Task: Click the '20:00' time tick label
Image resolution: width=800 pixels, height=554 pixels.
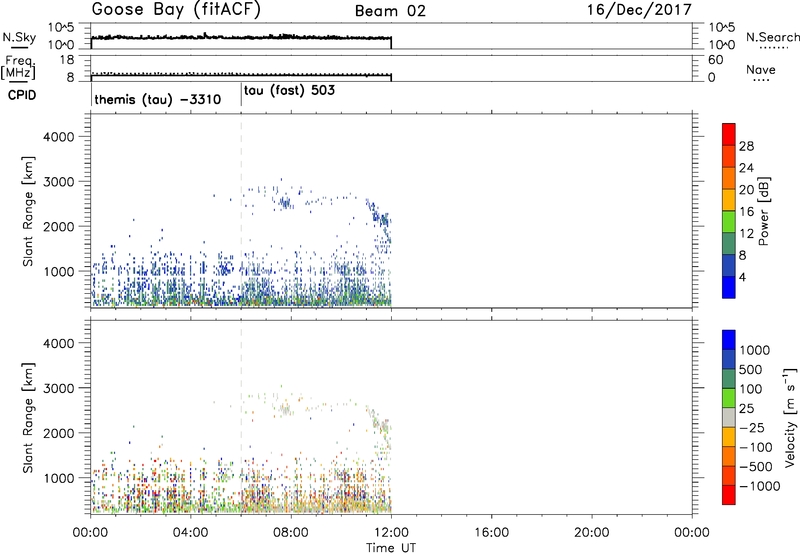Action: click(x=592, y=533)
